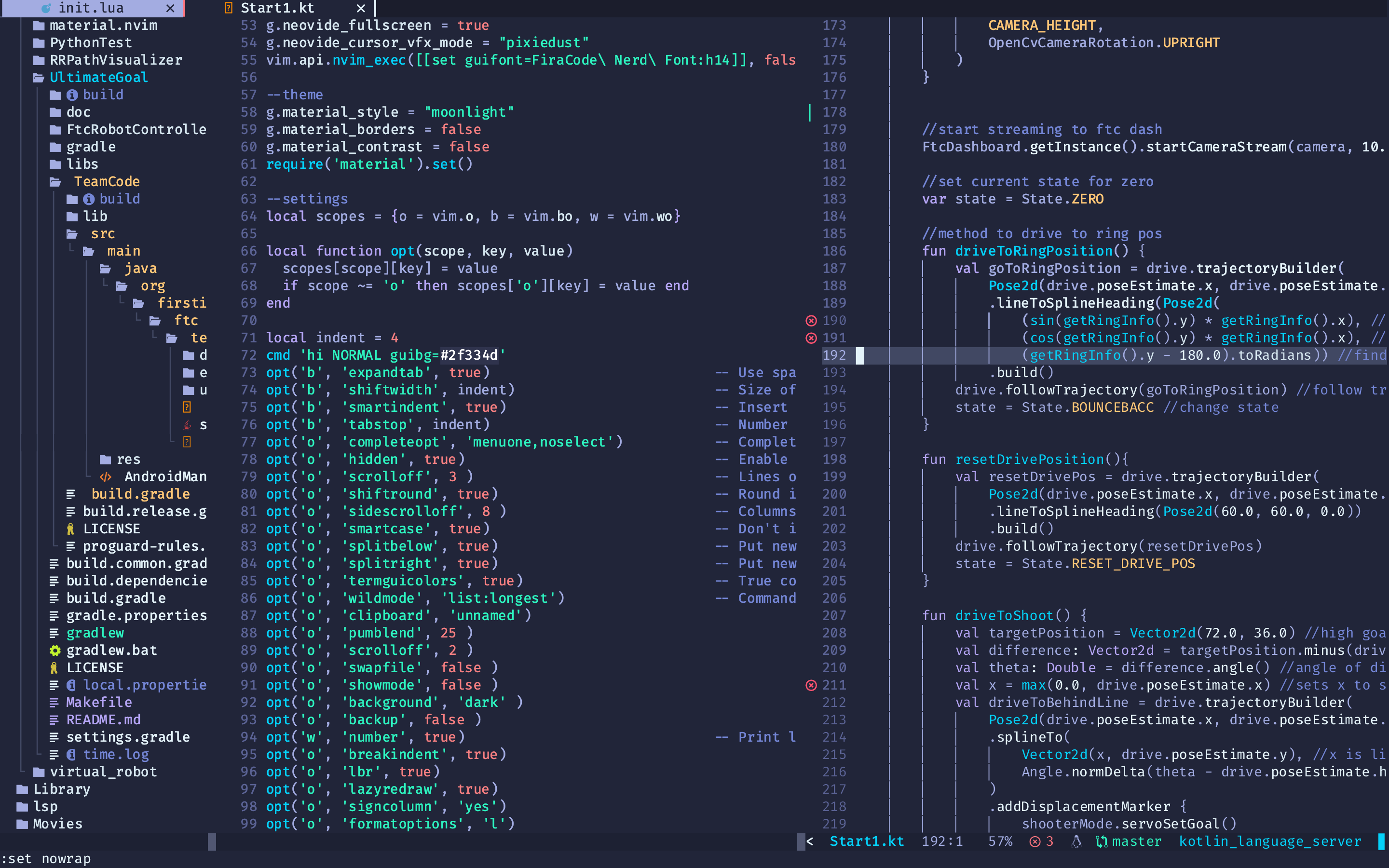Click the orange file icon on the Start1.kt tab

point(229,8)
